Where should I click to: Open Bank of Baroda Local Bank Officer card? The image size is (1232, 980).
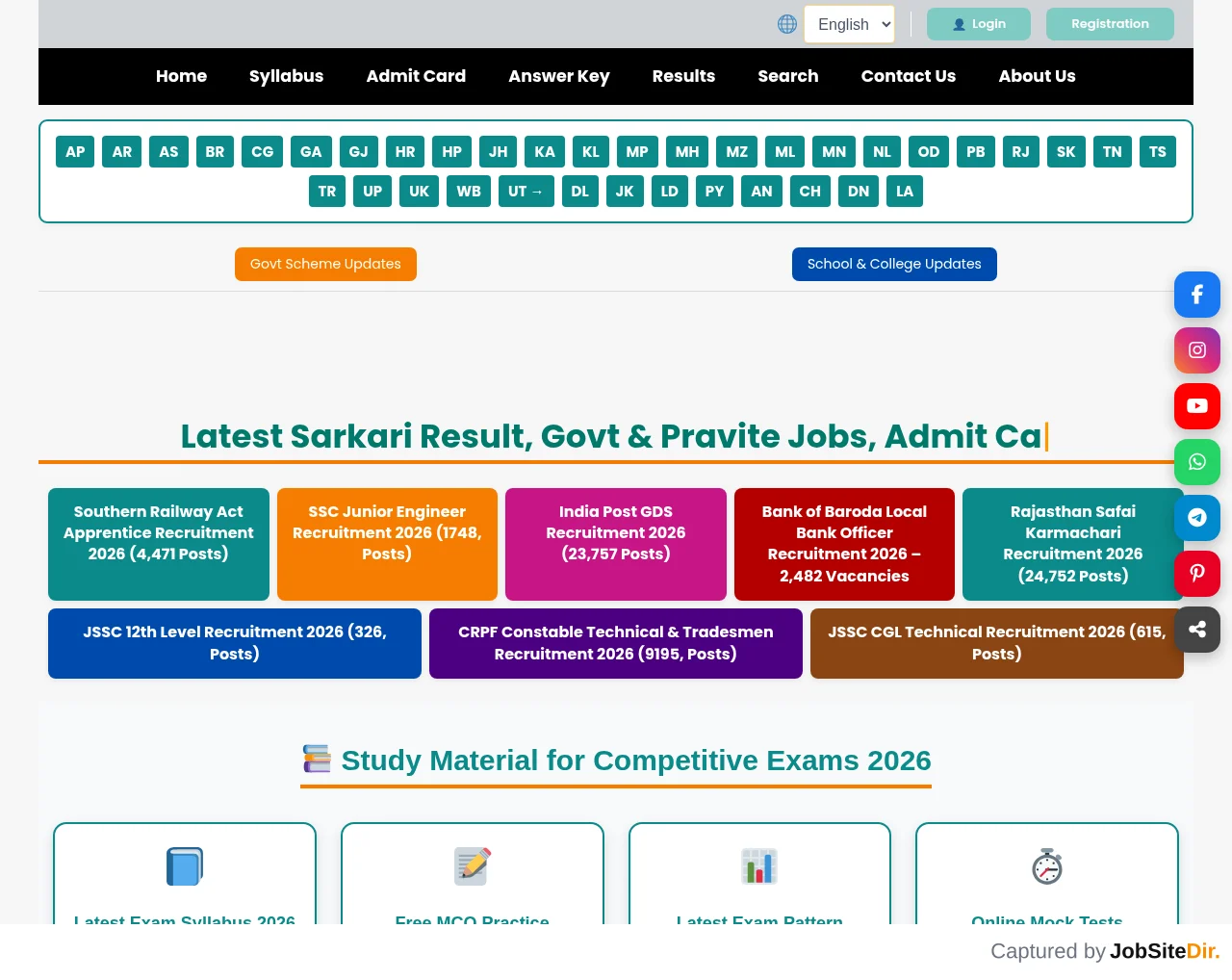[844, 544]
